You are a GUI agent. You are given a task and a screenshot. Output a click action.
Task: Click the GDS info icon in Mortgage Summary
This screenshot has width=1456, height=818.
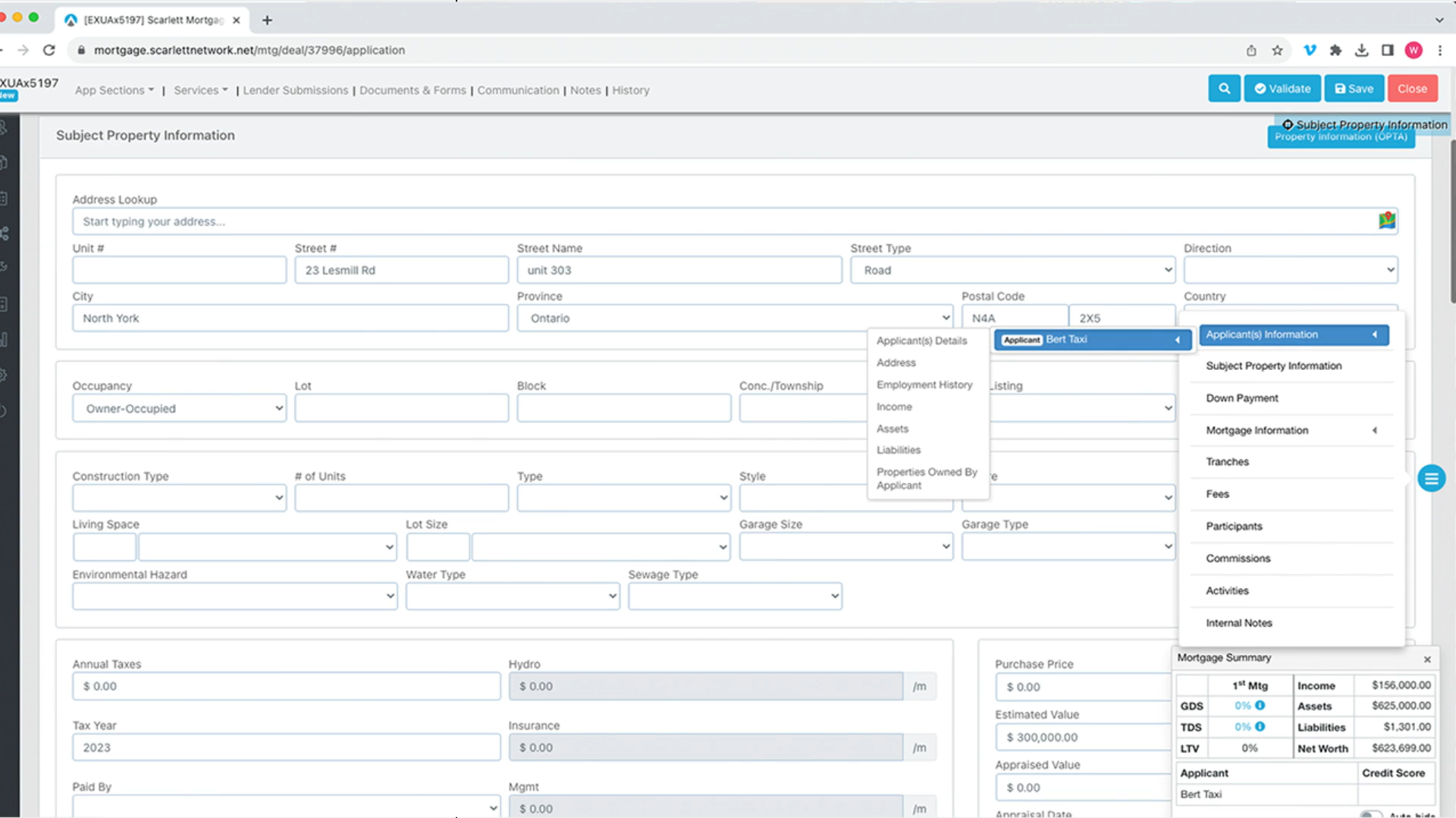click(1260, 706)
